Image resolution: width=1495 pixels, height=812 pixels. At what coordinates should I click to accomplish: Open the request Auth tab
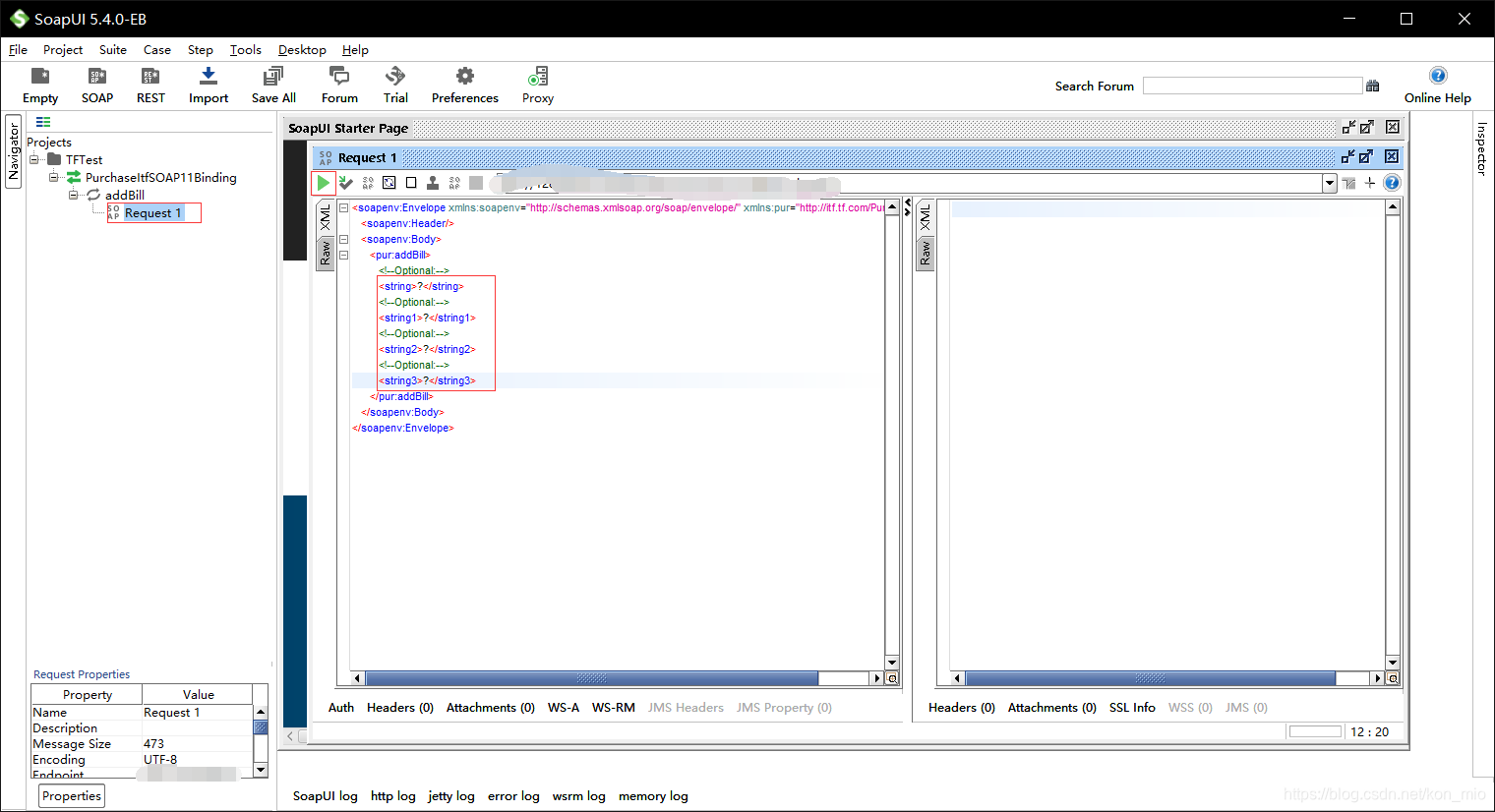click(x=341, y=707)
